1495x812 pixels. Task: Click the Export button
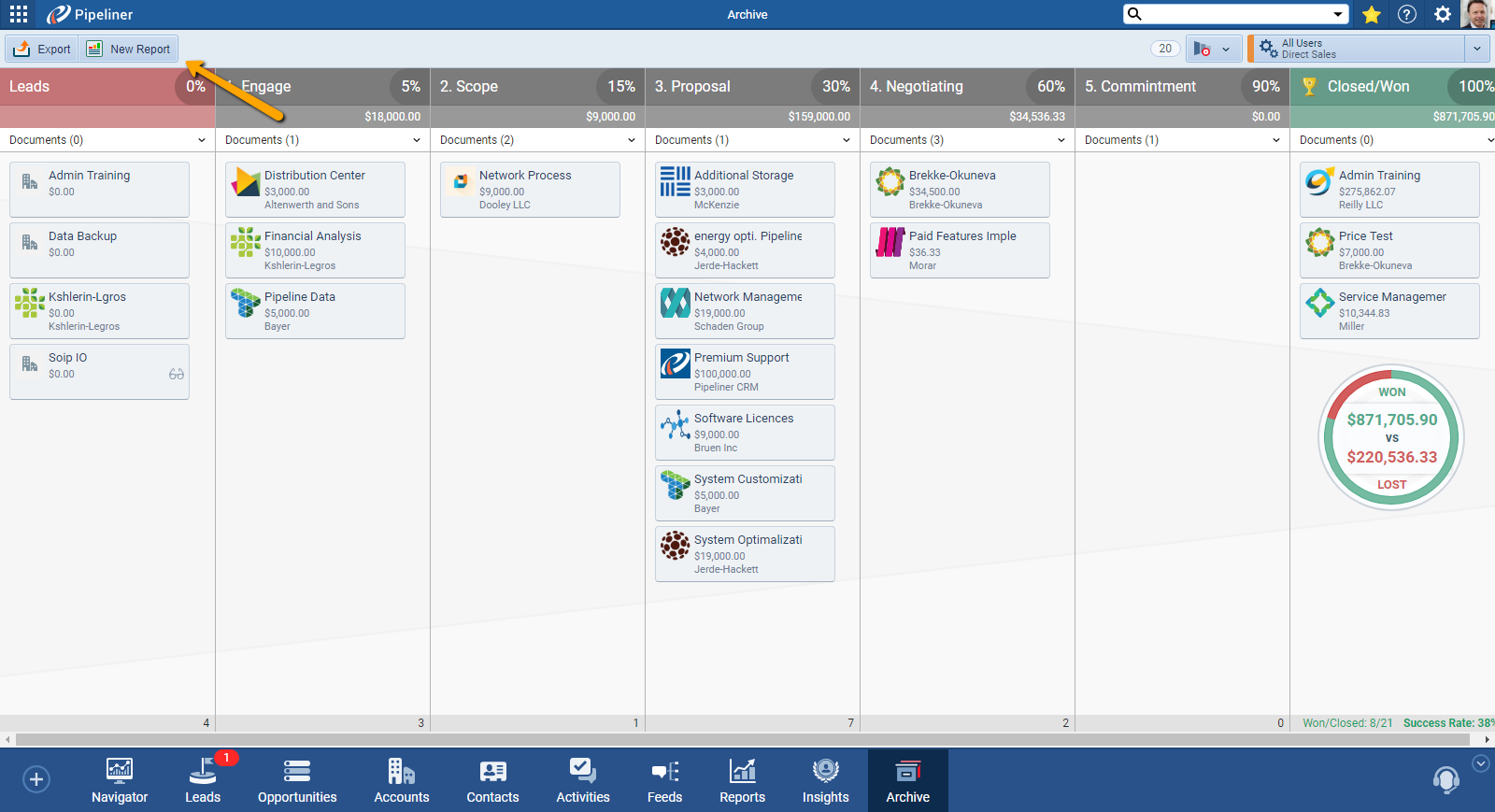[42, 49]
